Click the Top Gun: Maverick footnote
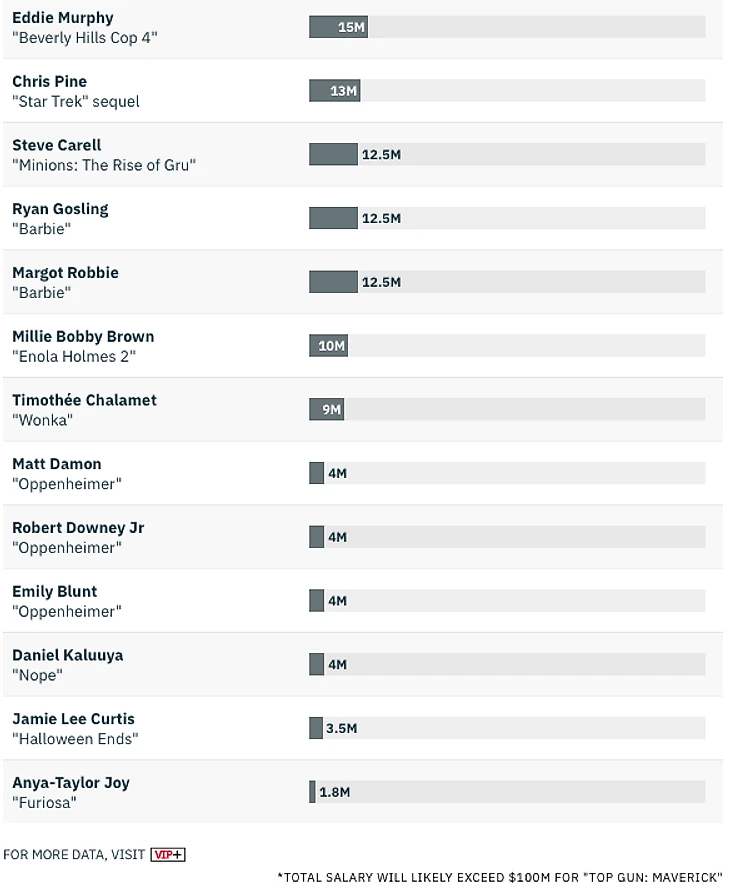Viewport: 730px width, 896px height. tap(499, 877)
